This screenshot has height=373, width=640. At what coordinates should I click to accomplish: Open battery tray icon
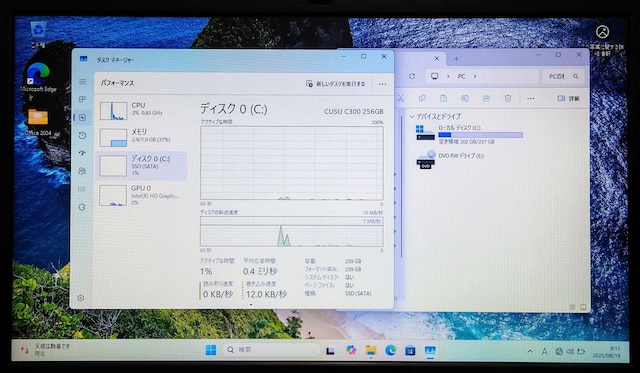point(580,351)
